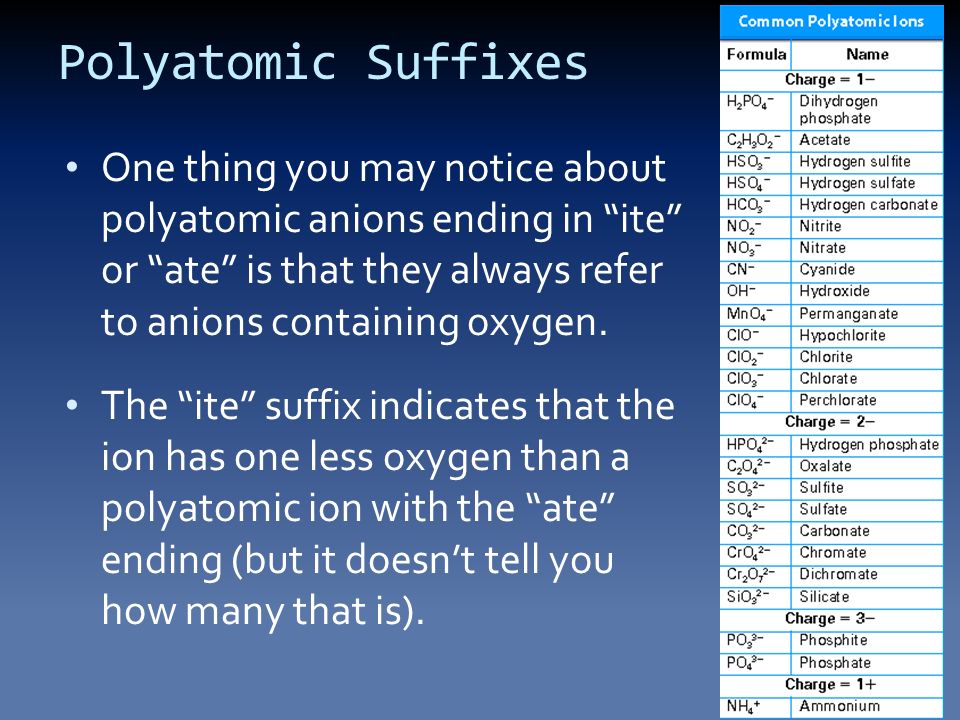960x720 pixels.
Task: Select the "Charge = 1−" section row
Action: click(x=831, y=80)
